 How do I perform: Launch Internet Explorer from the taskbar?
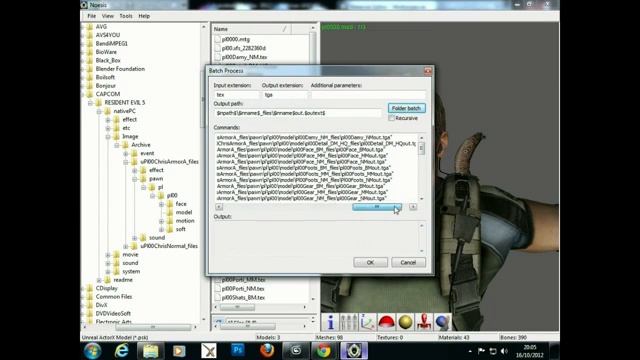point(122,351)
